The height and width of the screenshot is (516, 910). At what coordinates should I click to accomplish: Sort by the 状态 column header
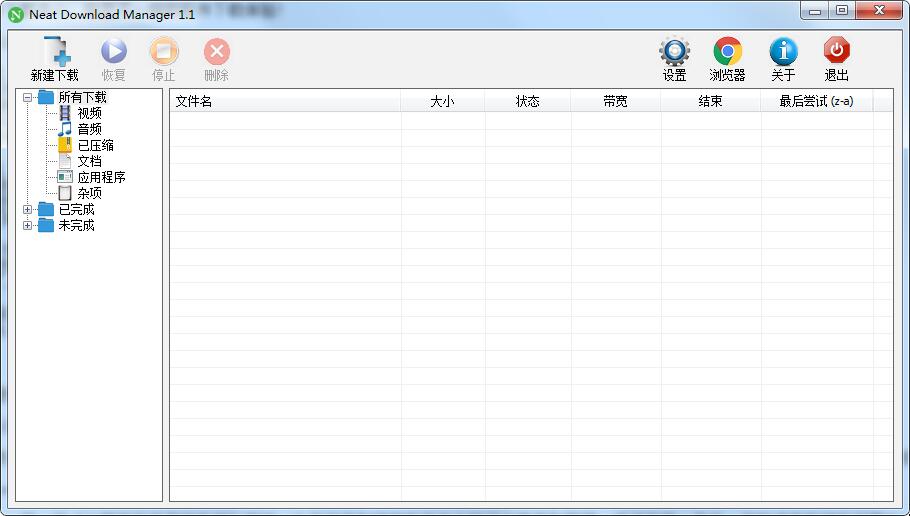point(528,102)
